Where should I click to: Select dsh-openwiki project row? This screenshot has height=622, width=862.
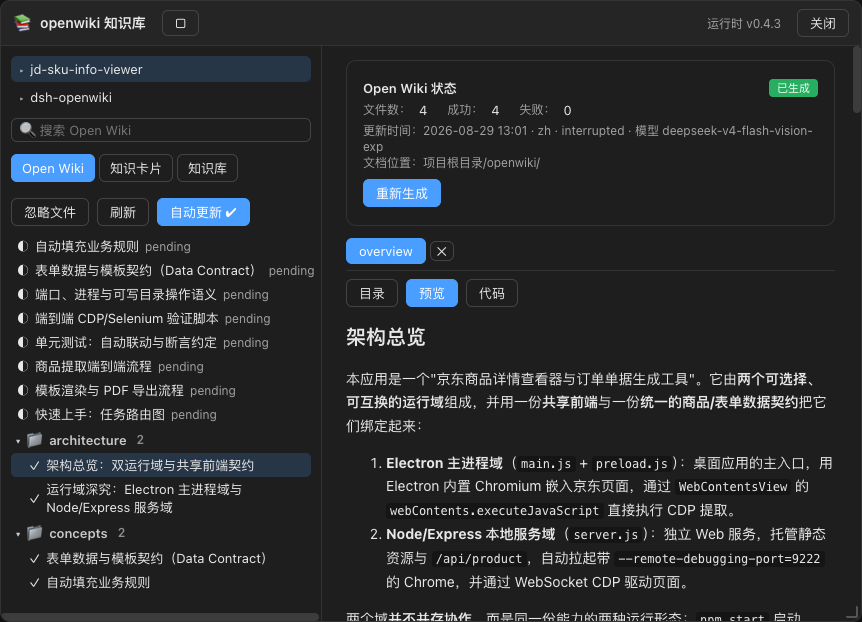[161, 97]
